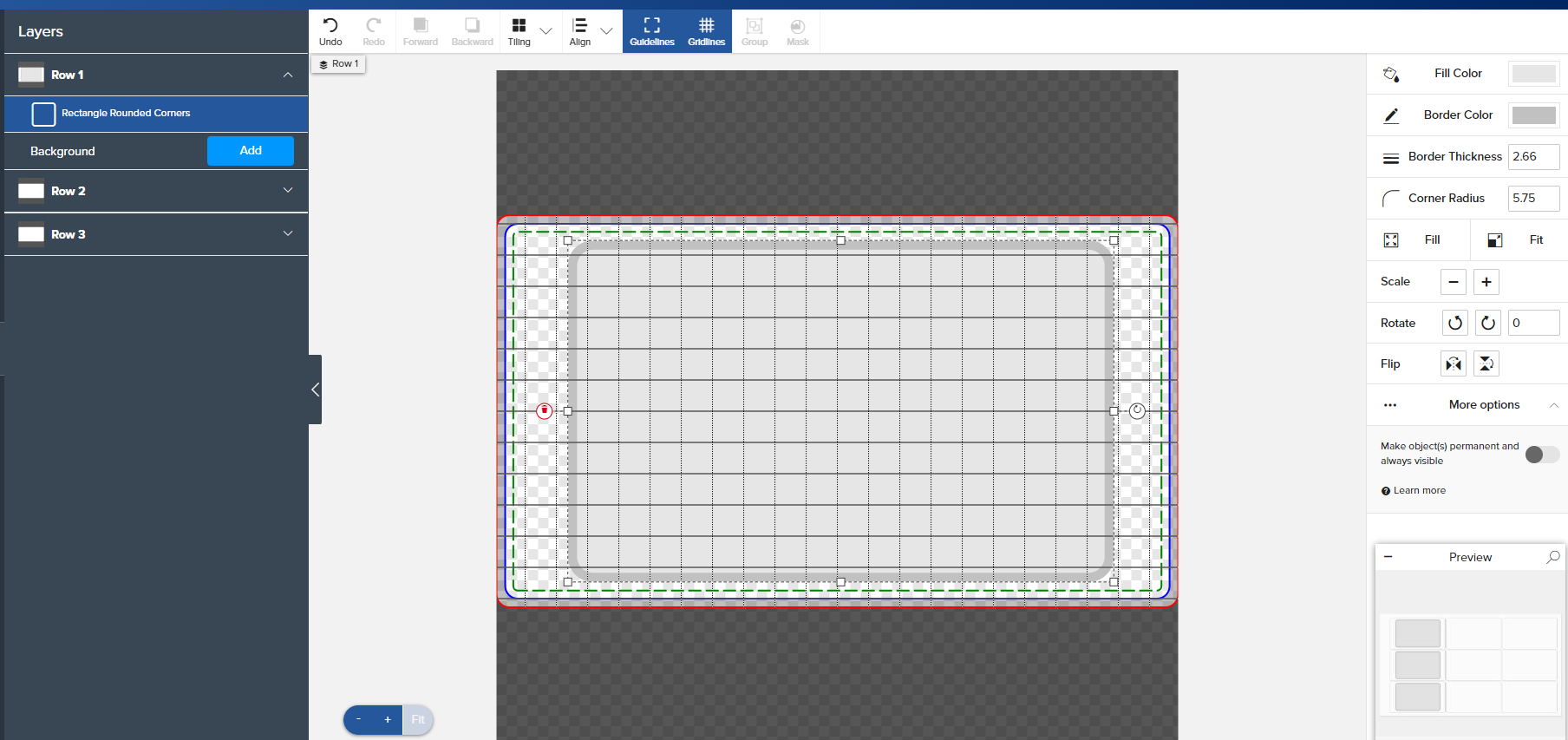Screen dimensions: 1568x740
Task: Edit the Rotate angle field
Action: click(x=1533, y=323)
